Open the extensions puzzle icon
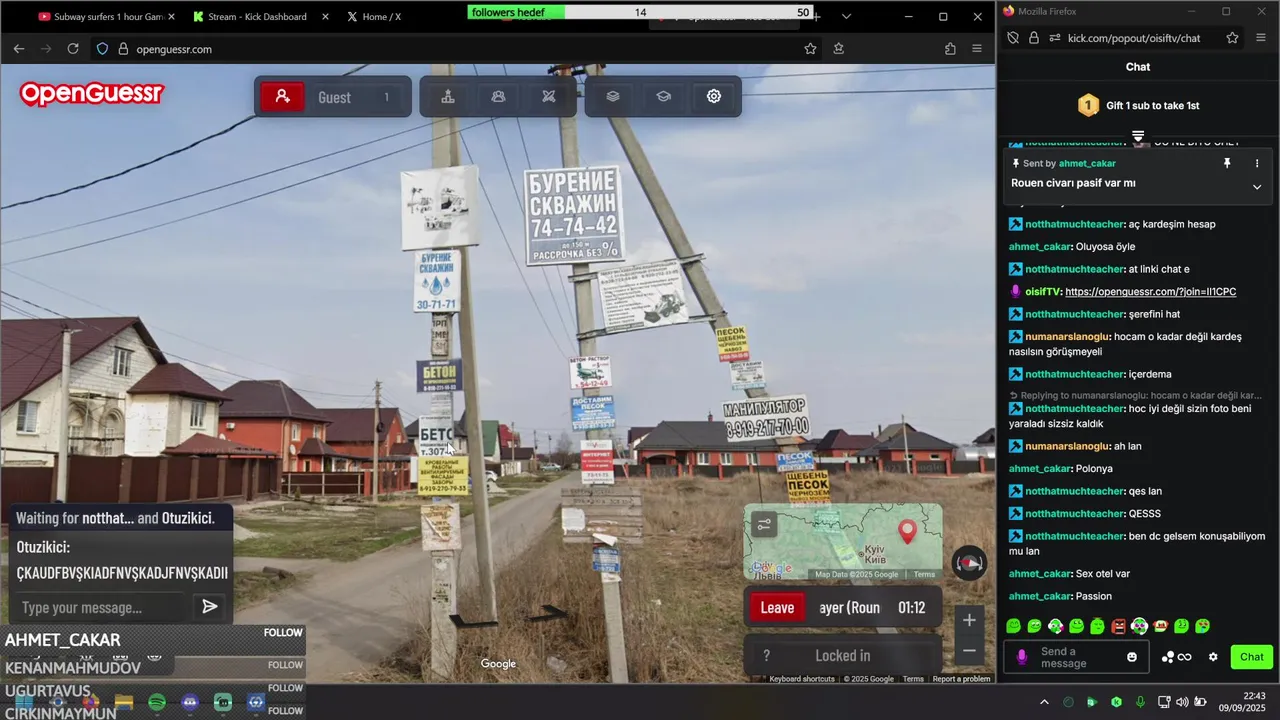The width and height of the screenshot is (1280, 720). tap(950, 49)
